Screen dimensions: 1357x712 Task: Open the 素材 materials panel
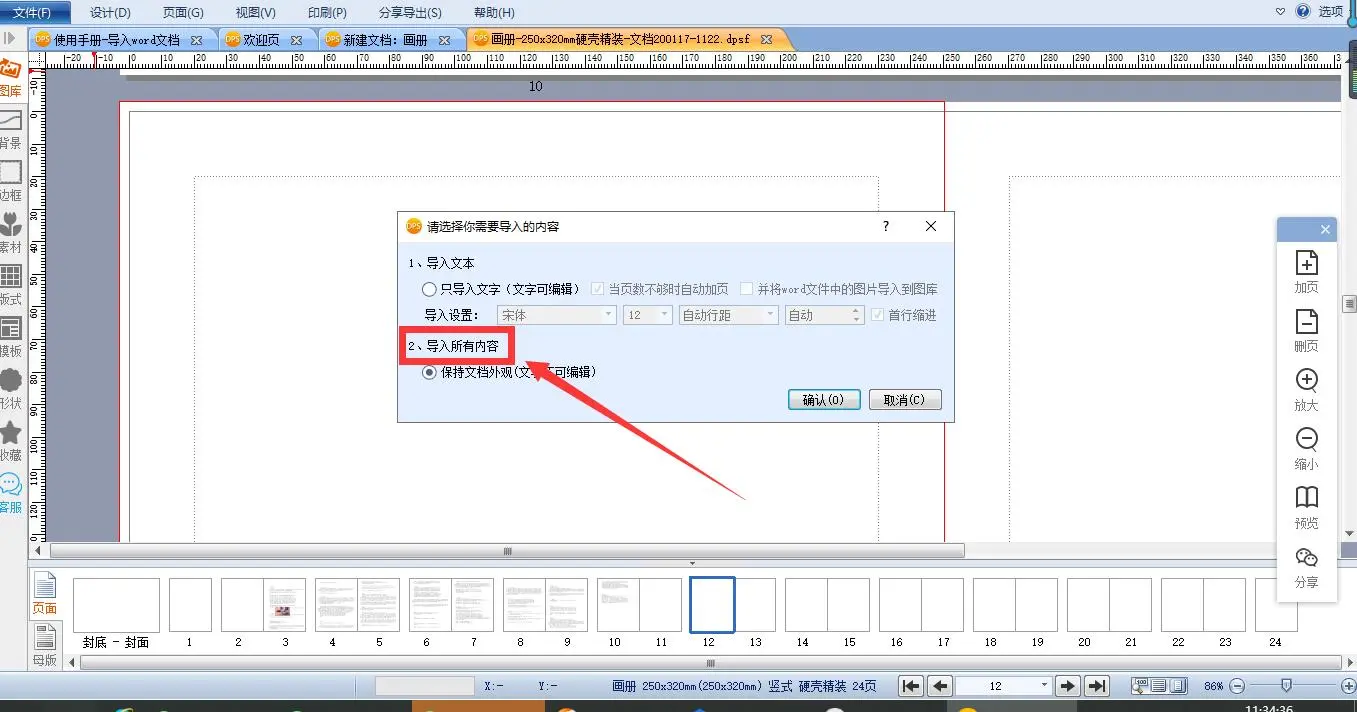(x=10, y=234)
